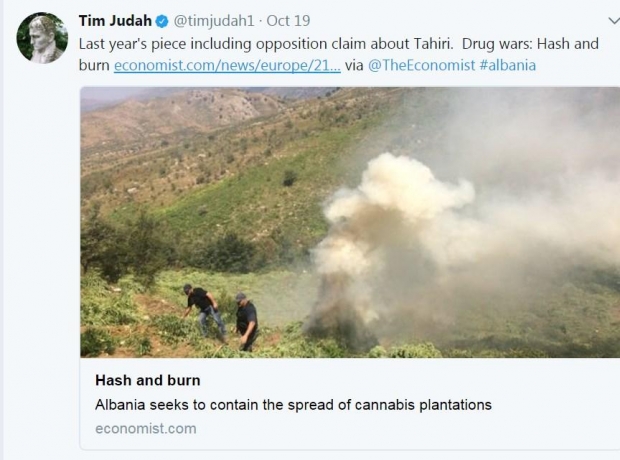This screenshot has height=460, width=620.
Task: Open the Tim Judah display name
Action: pos(115,21)
